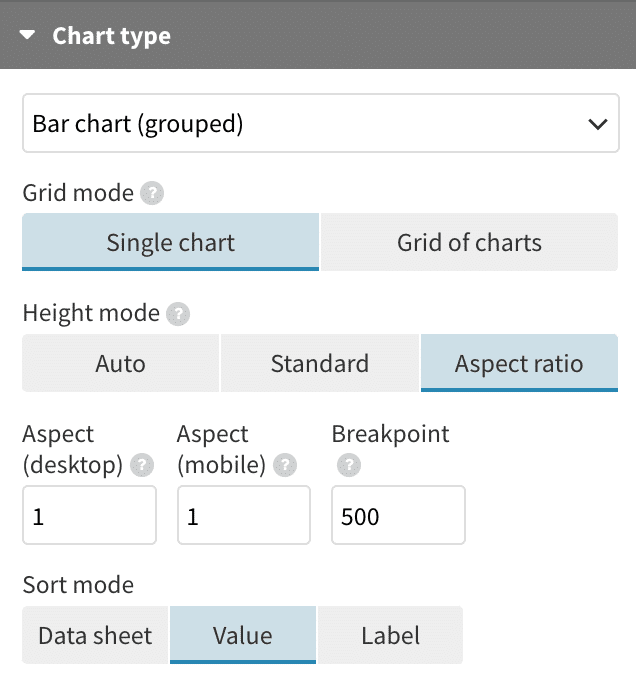The width and height of the screenshot is (636, 688).
Task: Show help for Aspect (desktop)
Action: click(x=142, y=465)
